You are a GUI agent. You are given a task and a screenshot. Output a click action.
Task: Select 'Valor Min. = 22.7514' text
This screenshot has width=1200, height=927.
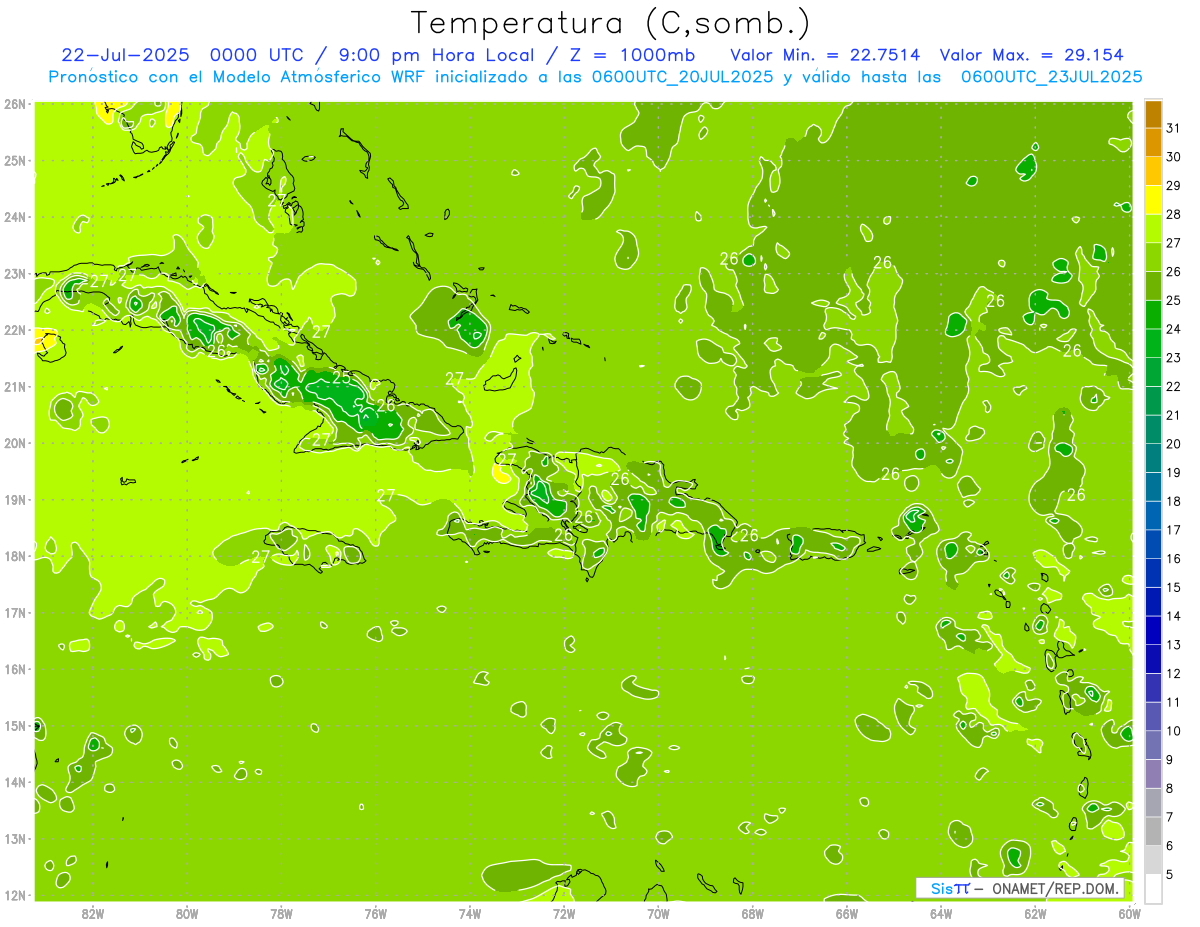point(825,55)
